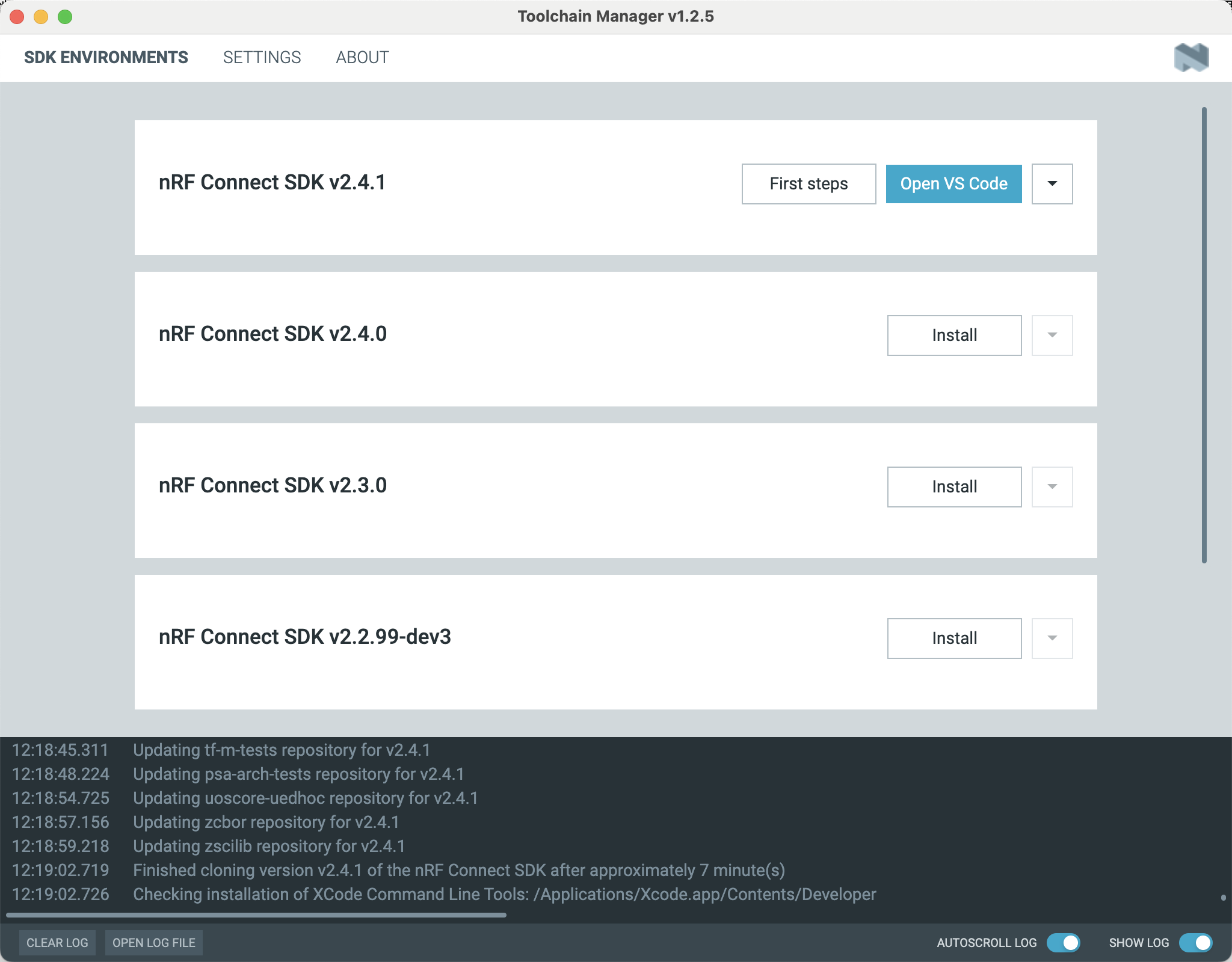
Task: Click the log line 'Checking installation of XCode Command Line Tools'
Action: (504, 895)
